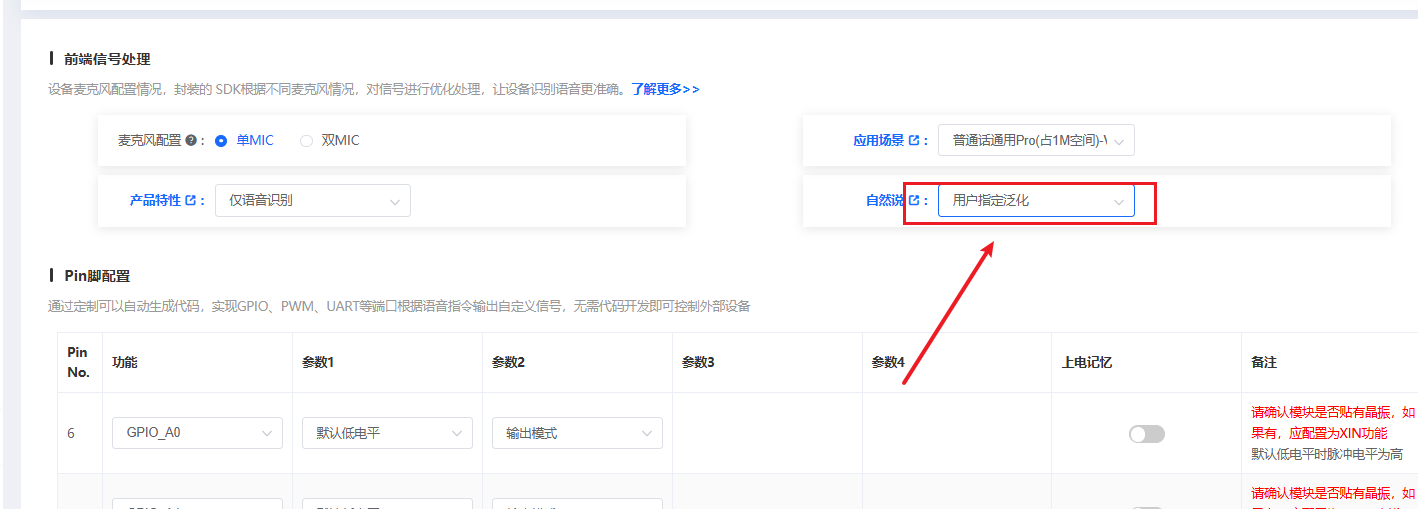Open the external link icon next to 产品特性

pyautogui.click(x=191, y=200)
